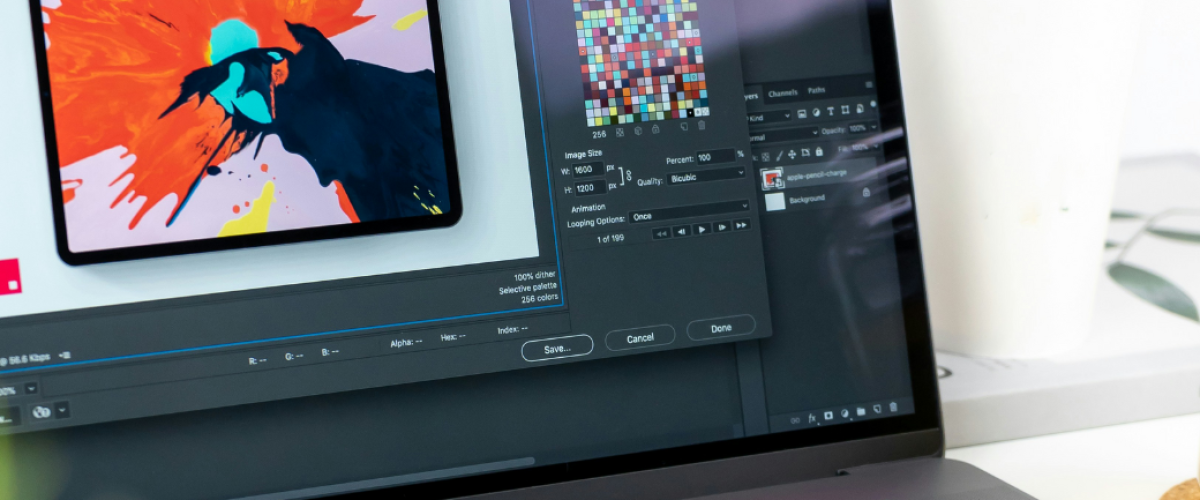Click the map-to-transparent icon under color table
Screen dimensions: 1200x500
620,132
